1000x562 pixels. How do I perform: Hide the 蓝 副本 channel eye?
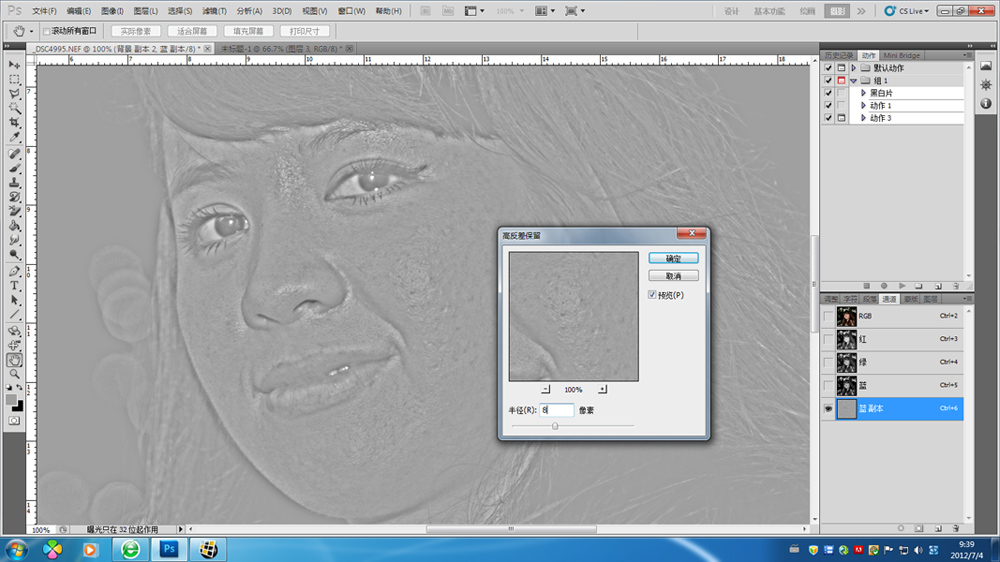827,409
